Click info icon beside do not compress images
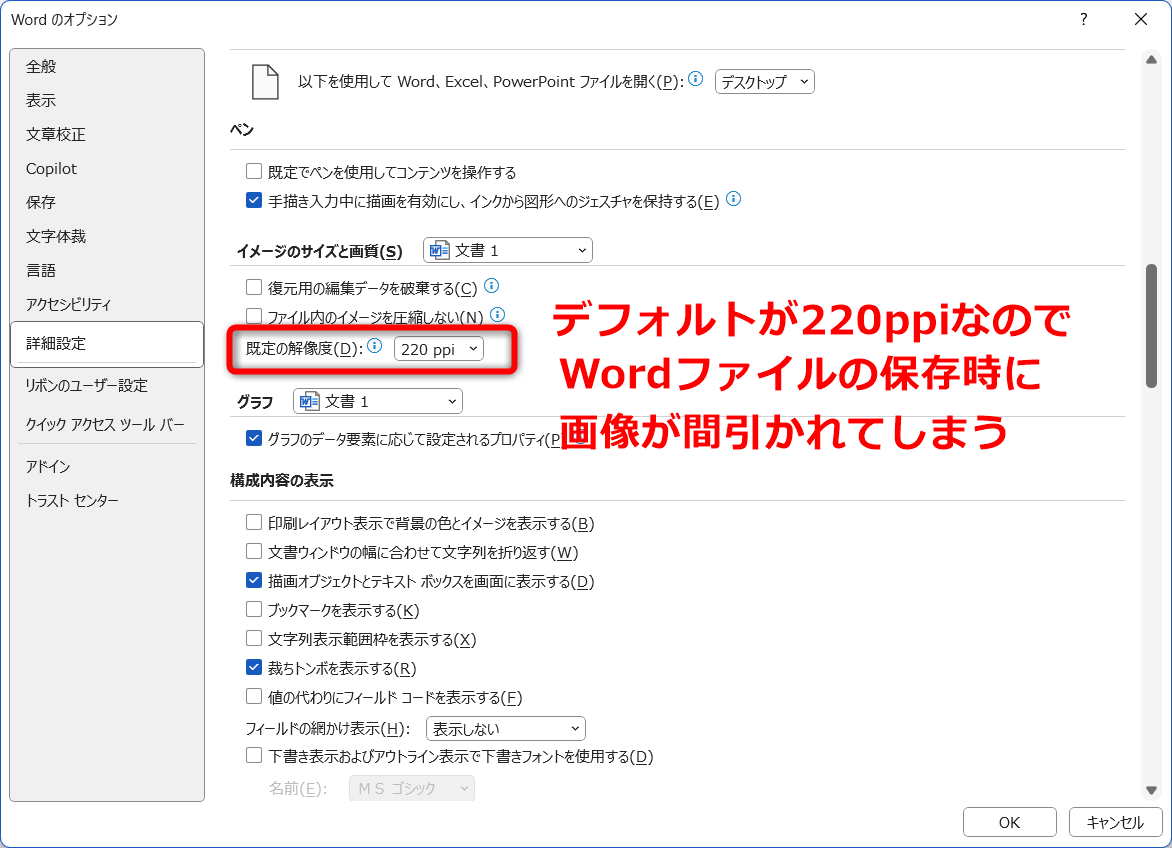The height and width of the screenshot is (848, 1172). [x=497, y=316]
